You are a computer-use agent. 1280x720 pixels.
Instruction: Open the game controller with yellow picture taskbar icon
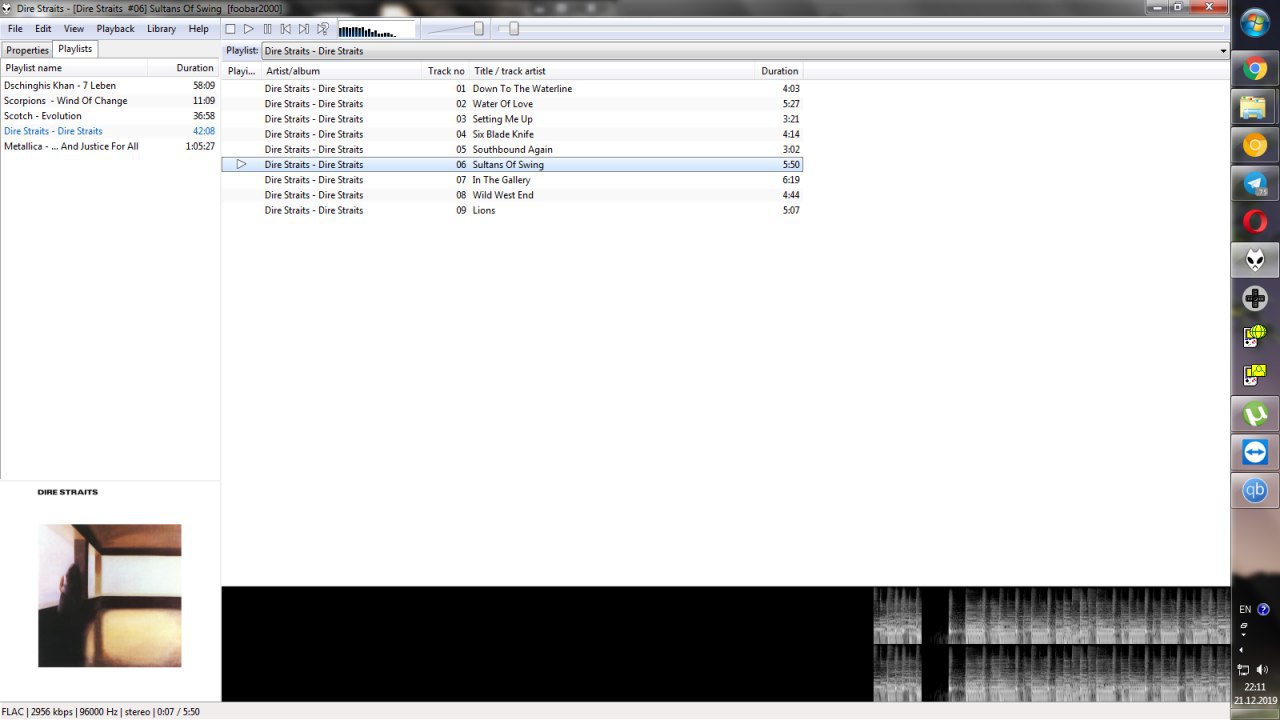pos(1255,376)
